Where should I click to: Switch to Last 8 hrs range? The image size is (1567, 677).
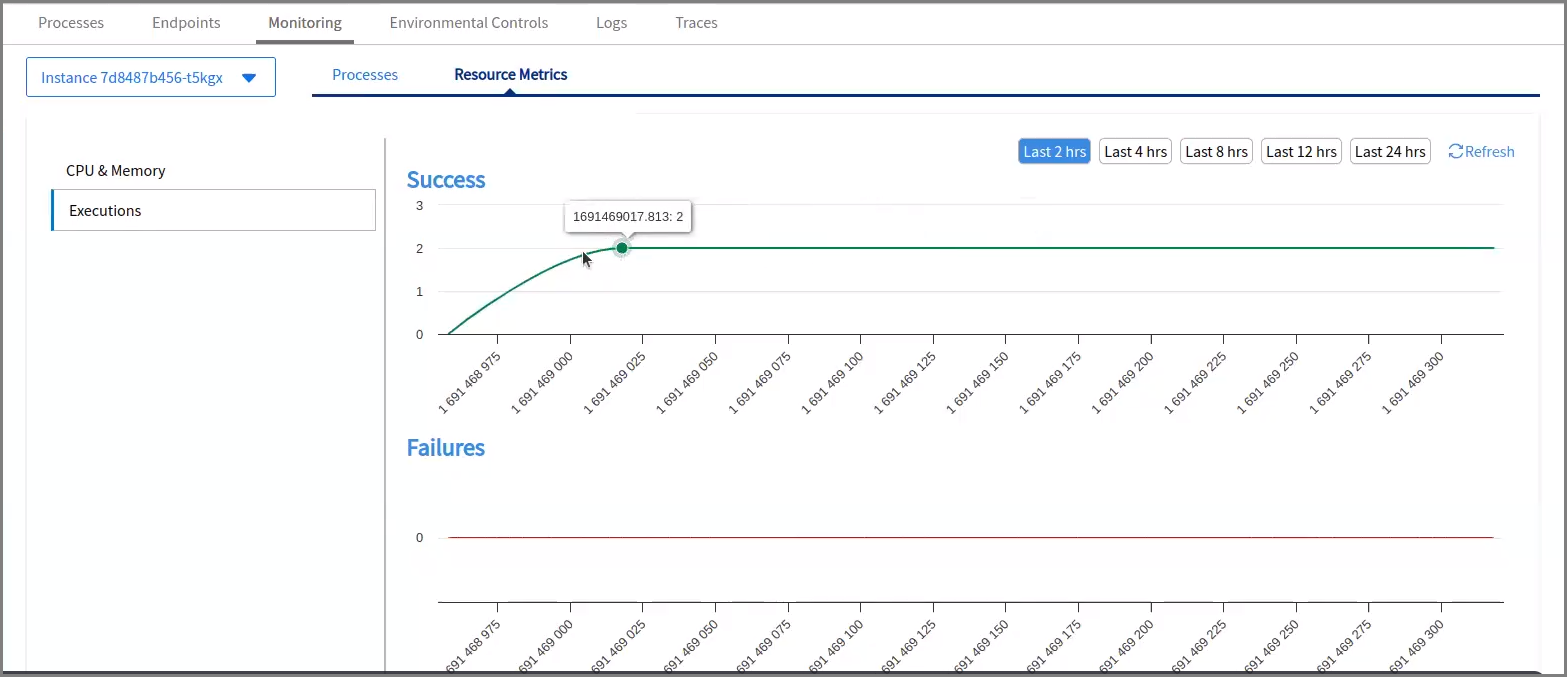(x=1216, y=152)
